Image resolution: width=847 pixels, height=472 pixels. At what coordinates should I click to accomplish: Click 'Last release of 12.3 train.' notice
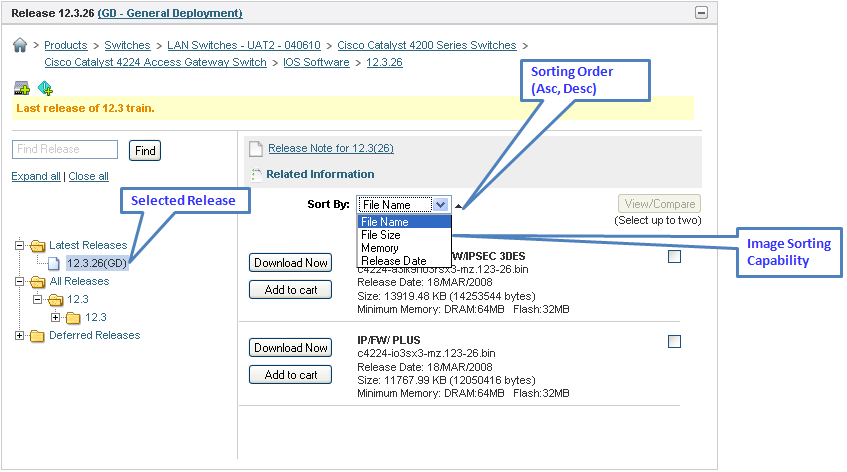coord(85,109)
